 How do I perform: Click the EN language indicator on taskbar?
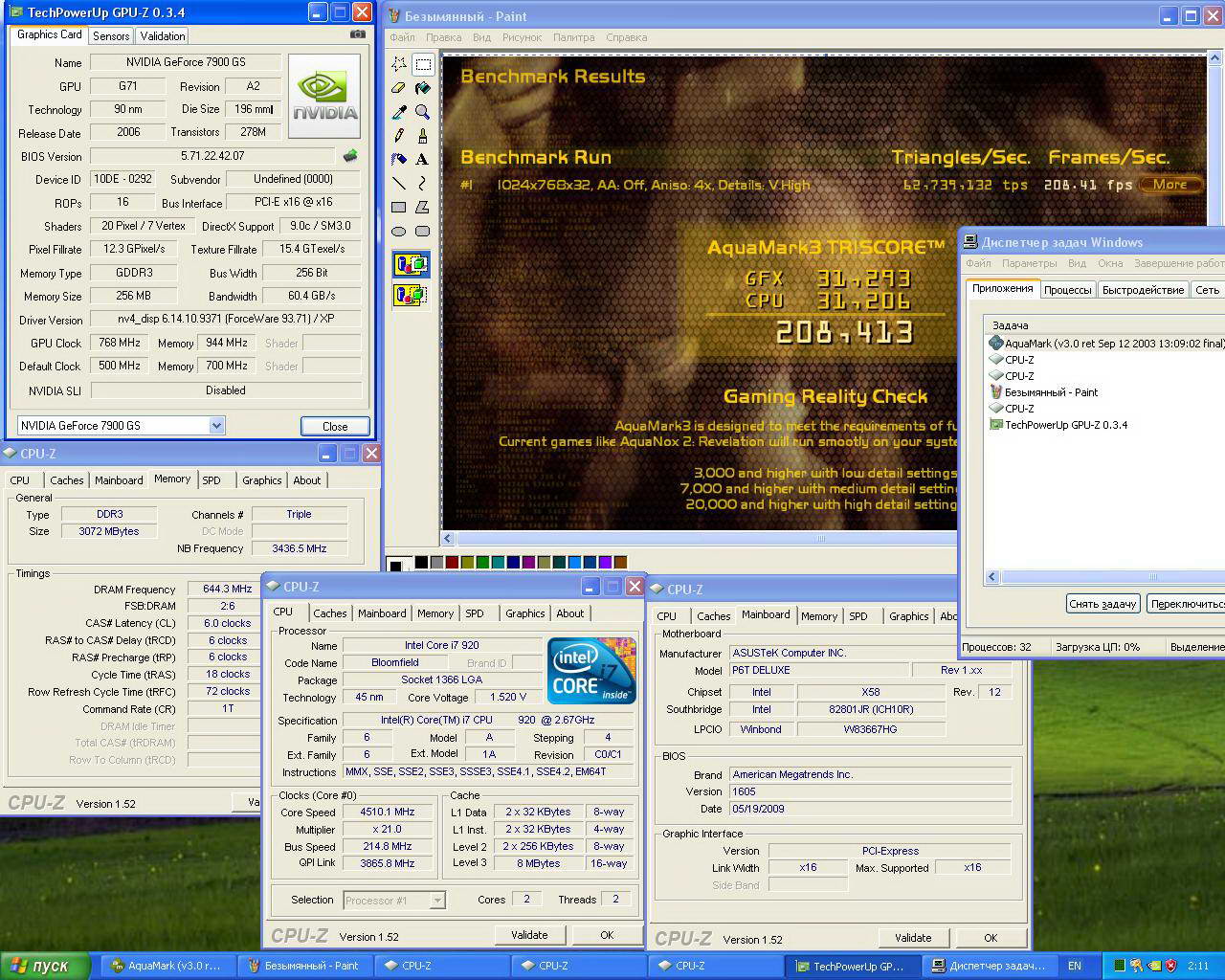coord(1075,966)
